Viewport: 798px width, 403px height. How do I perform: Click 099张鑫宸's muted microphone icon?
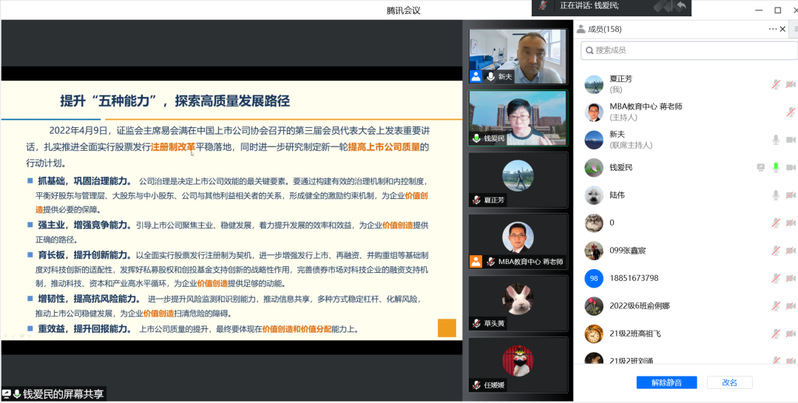[776, 250]
